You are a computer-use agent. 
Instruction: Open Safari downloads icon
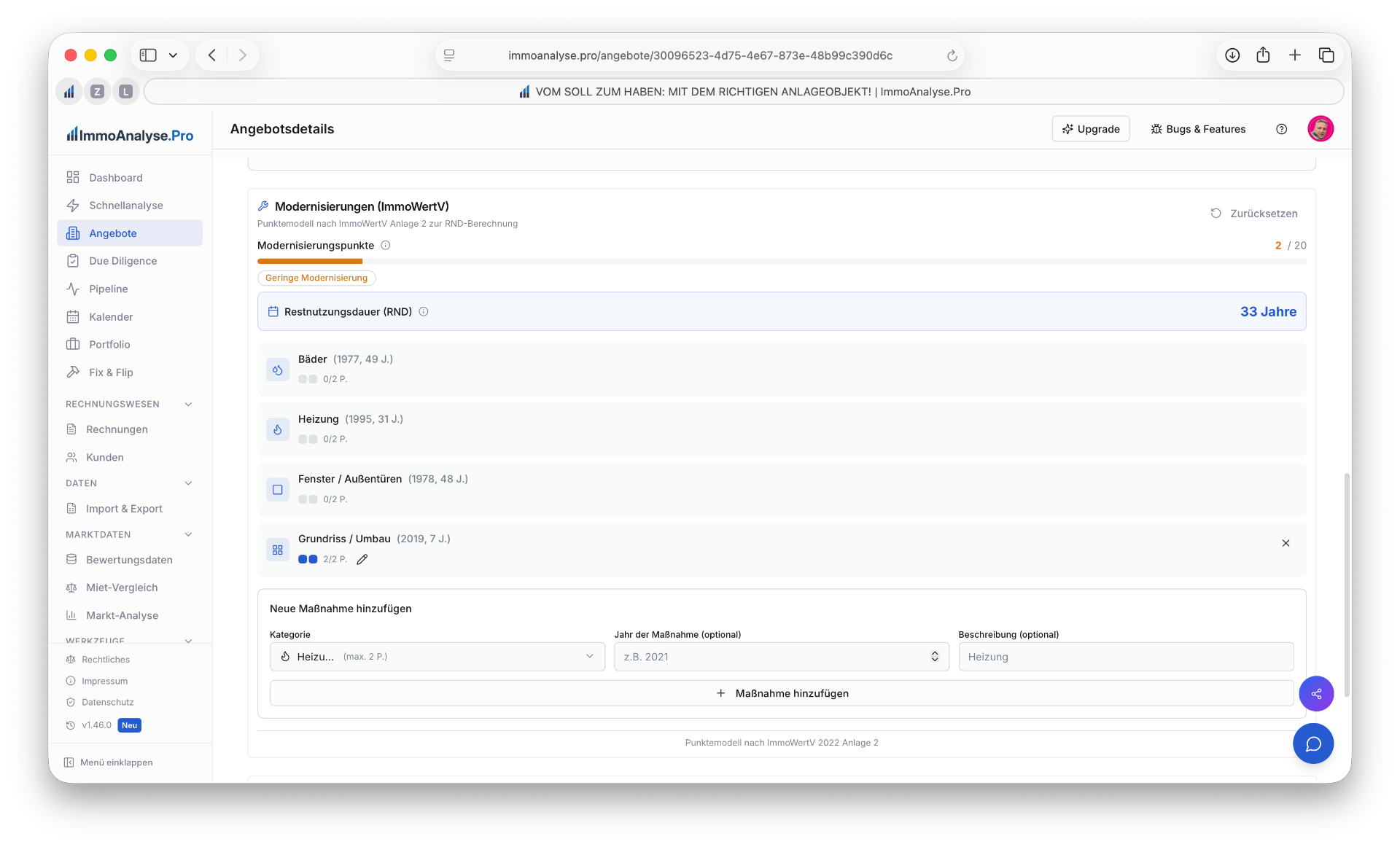coord(1232,55)
